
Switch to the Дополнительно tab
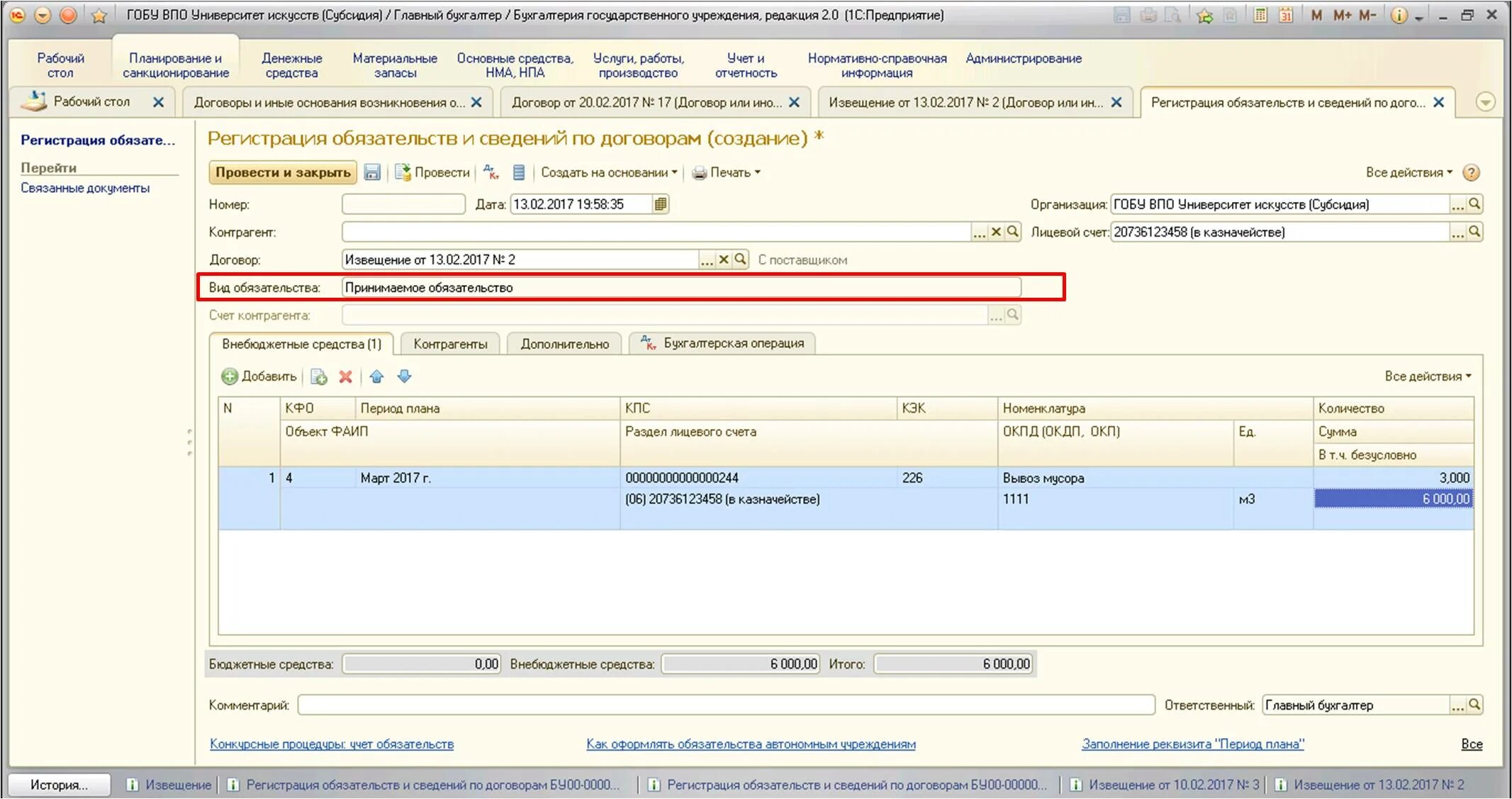click(564, 344)
